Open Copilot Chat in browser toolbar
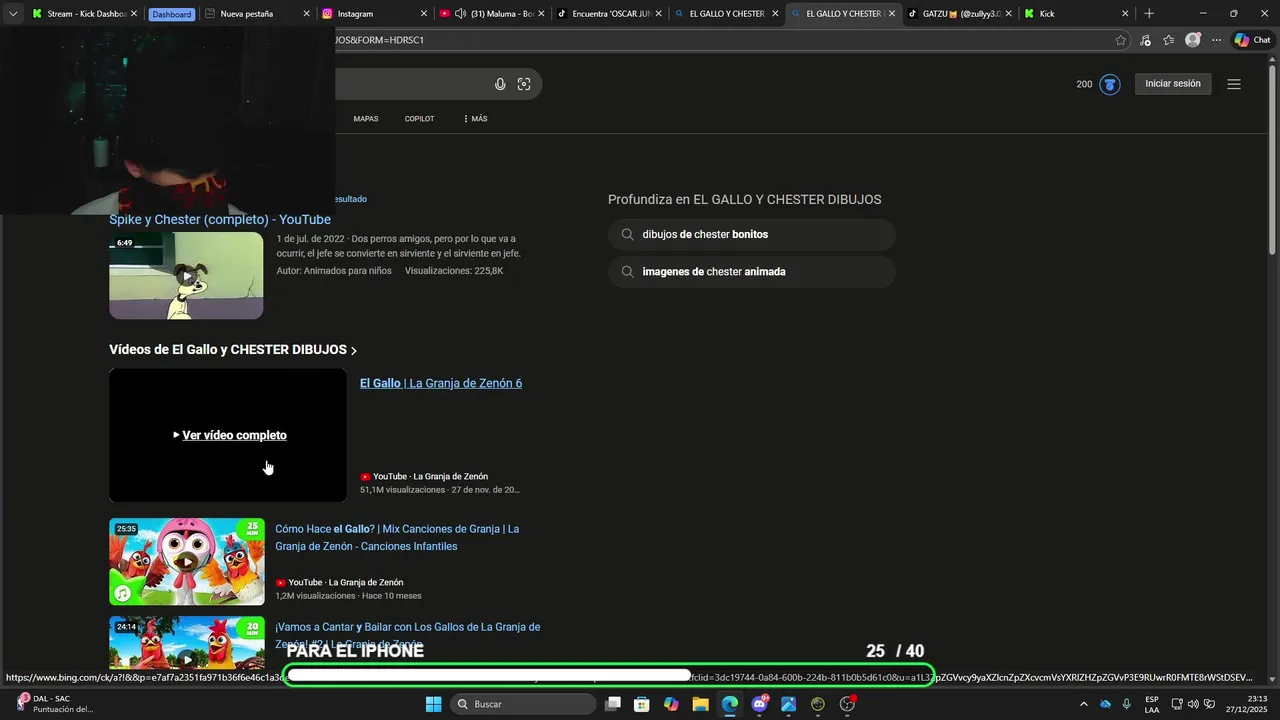This screenshot has width=1280, height=720. click(x=1252, y=40)
